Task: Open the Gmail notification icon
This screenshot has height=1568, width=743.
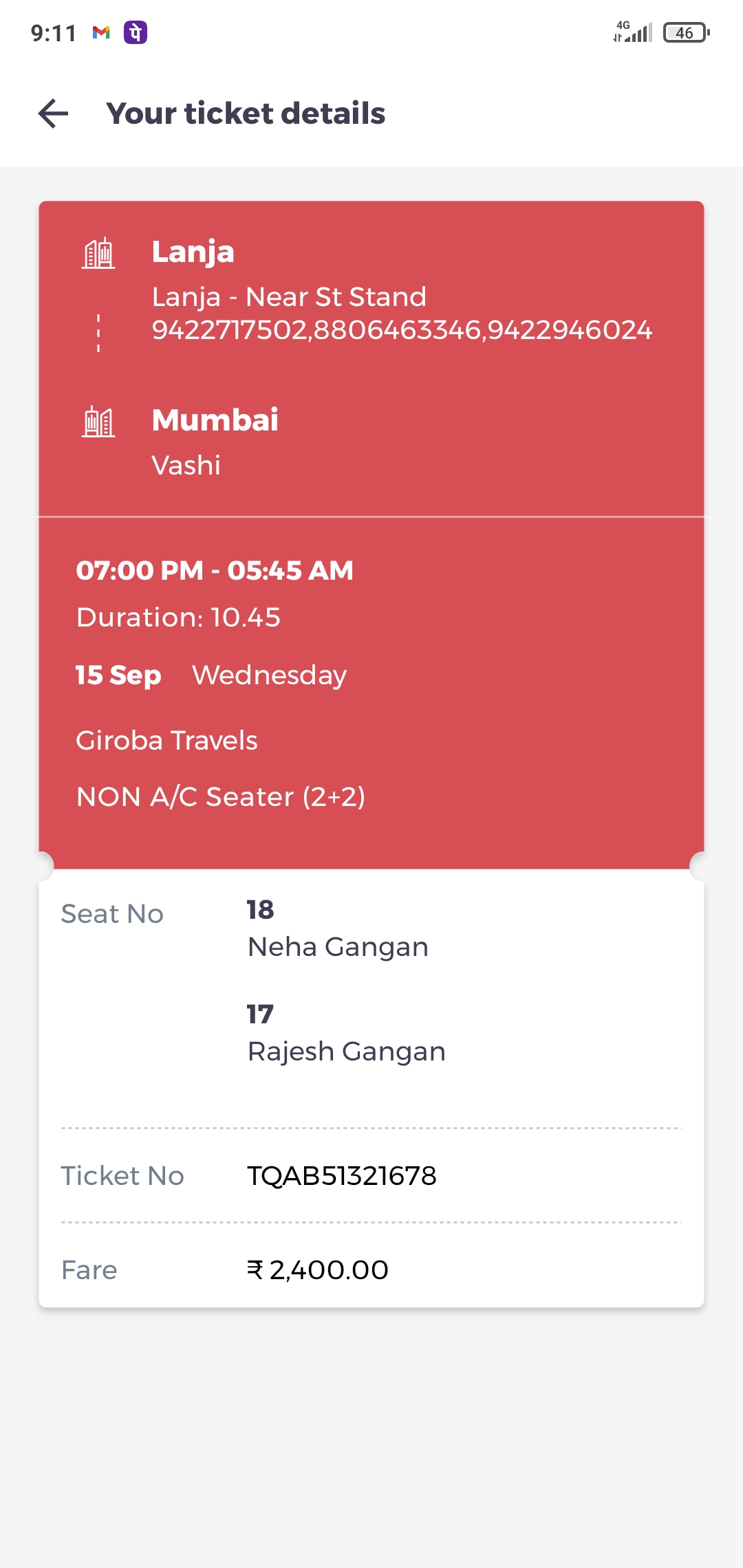Action: point(101,32)
